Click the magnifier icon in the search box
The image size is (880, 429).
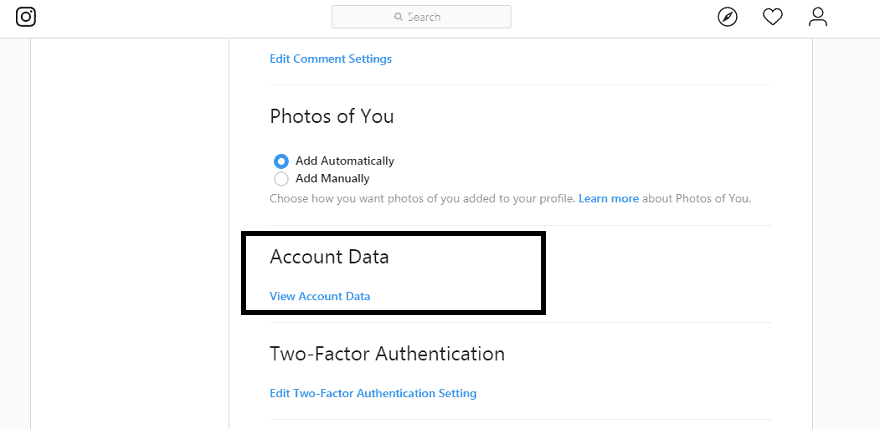click(x=399, y=17)
